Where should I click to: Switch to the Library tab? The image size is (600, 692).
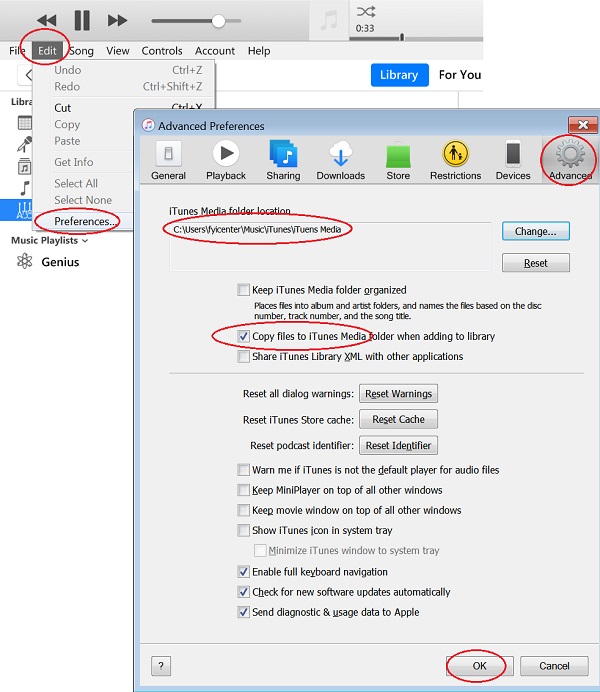coord(399,75)
